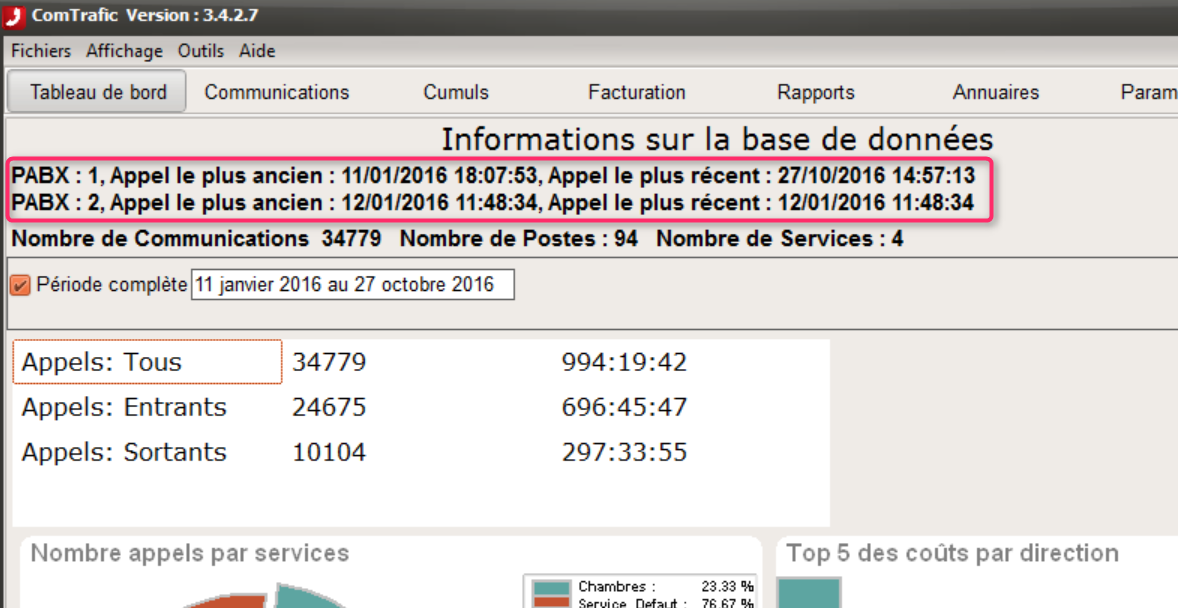The width and height of the screenshot is (1178, 608).
Task: Click the PABX : 2 information line
Action: 492,203
